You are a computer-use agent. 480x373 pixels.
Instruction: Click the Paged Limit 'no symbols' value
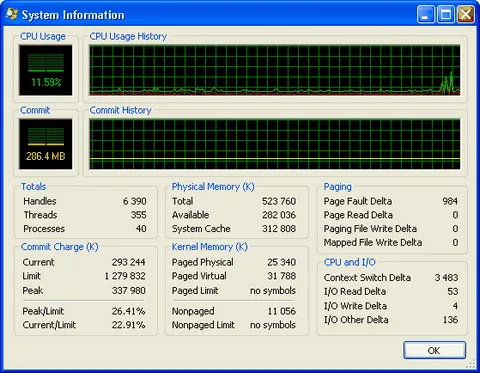(x=273, y=291)
